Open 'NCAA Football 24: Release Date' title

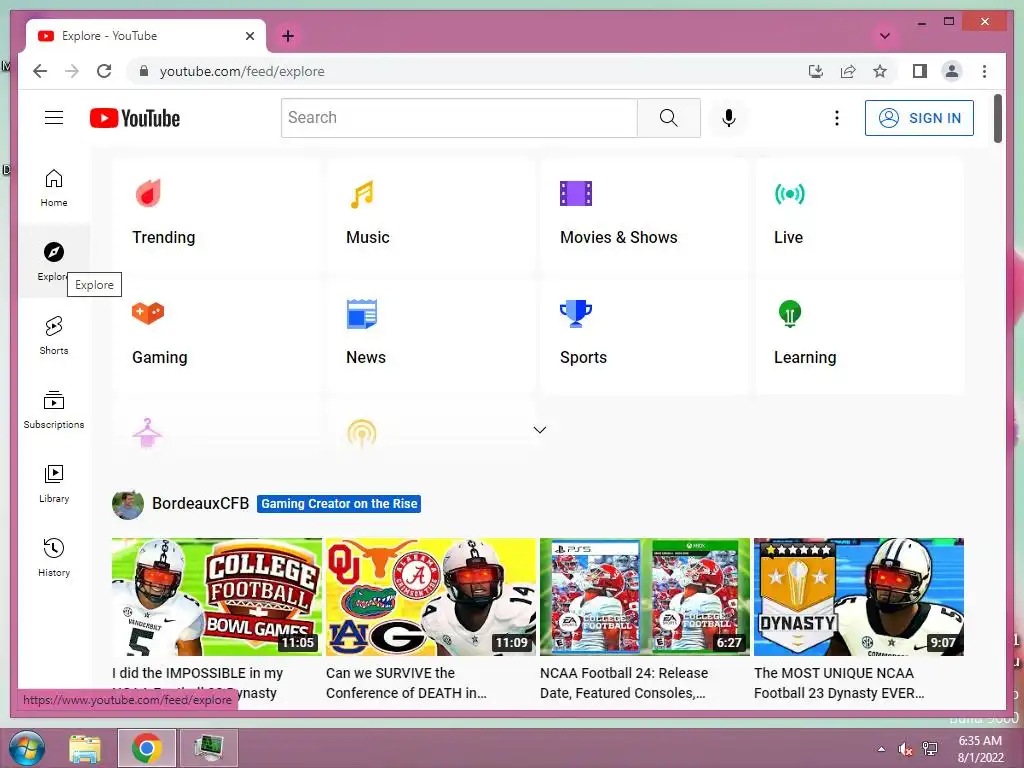(x=624, y=683)
